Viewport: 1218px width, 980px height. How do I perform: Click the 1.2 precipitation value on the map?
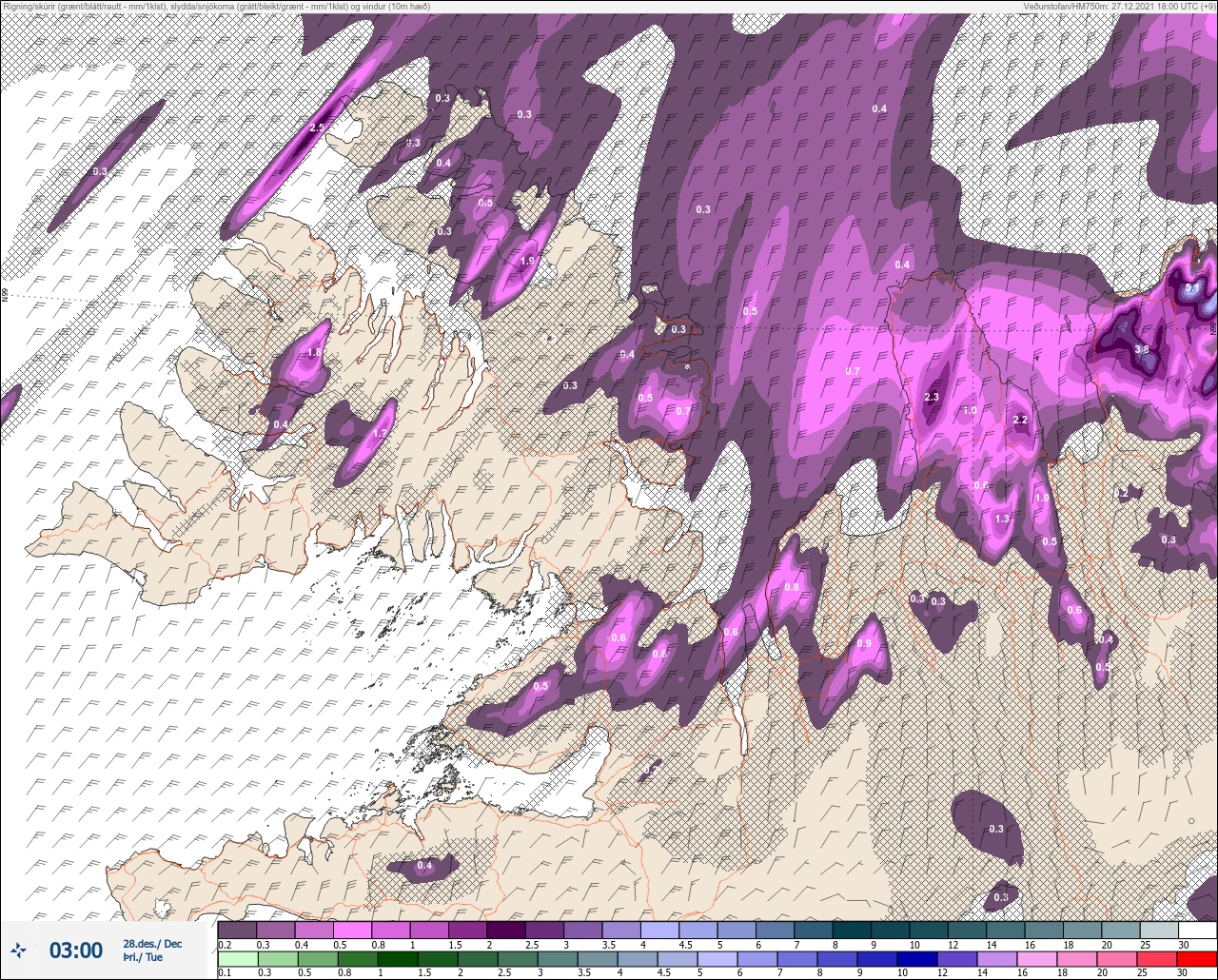pyautogui.click(x=380, y=433)
